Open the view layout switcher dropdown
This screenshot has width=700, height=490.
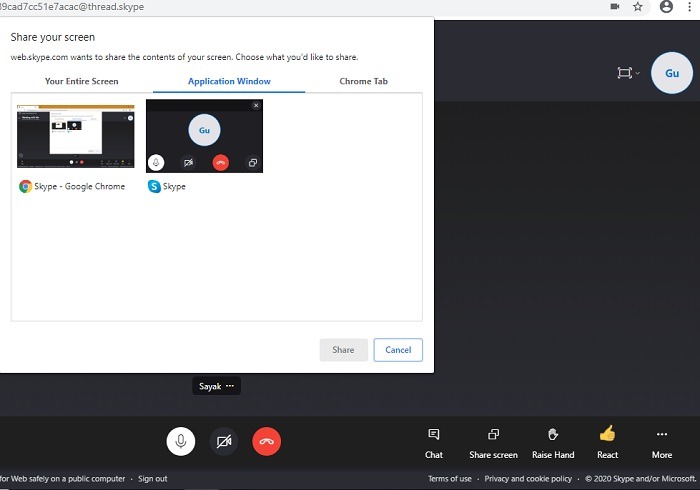coord(628,73)
